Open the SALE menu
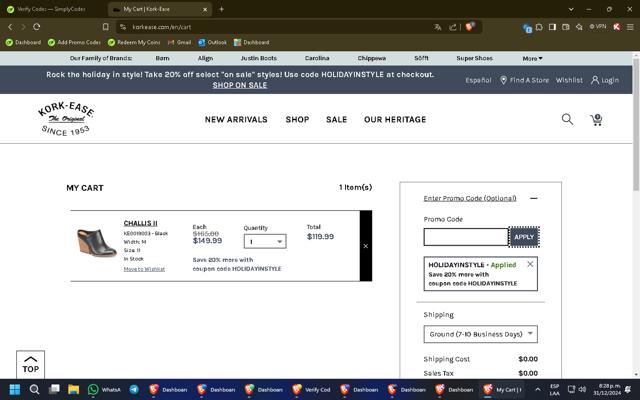The image size is (640, 400). pos(336,120)
